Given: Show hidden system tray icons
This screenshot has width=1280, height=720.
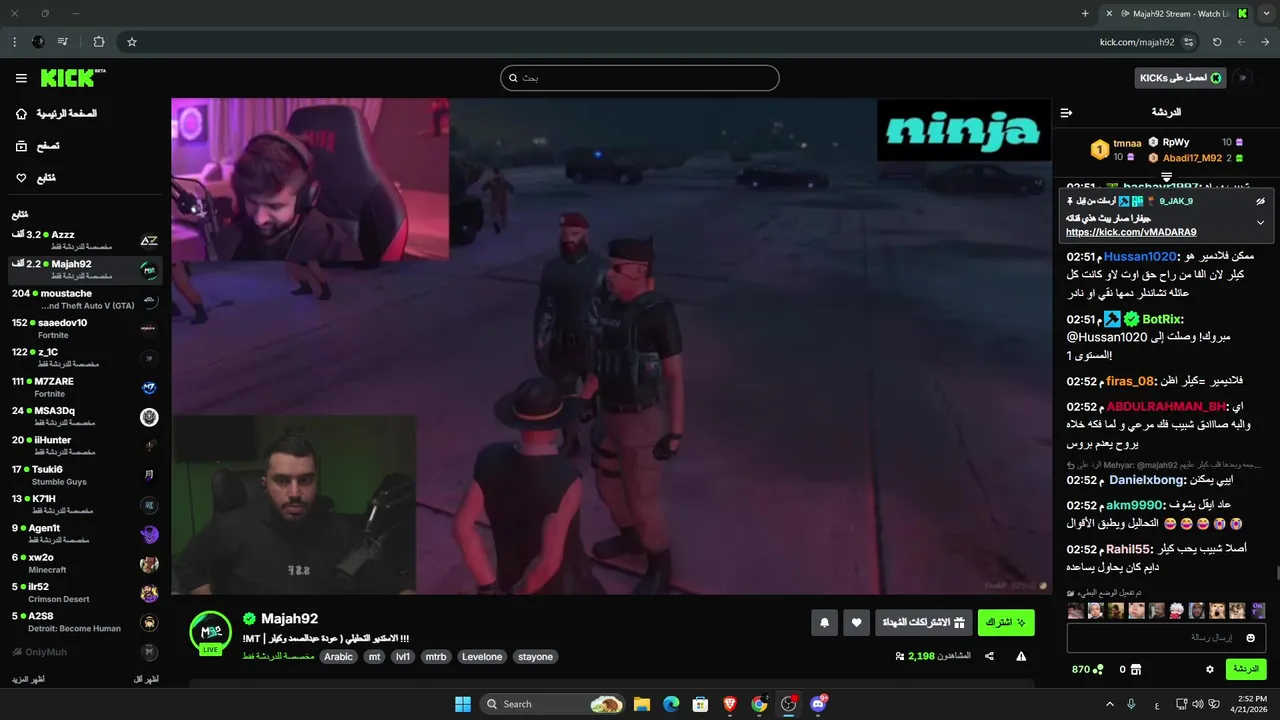Looking at the screenshot, I should coord(1109,704).
